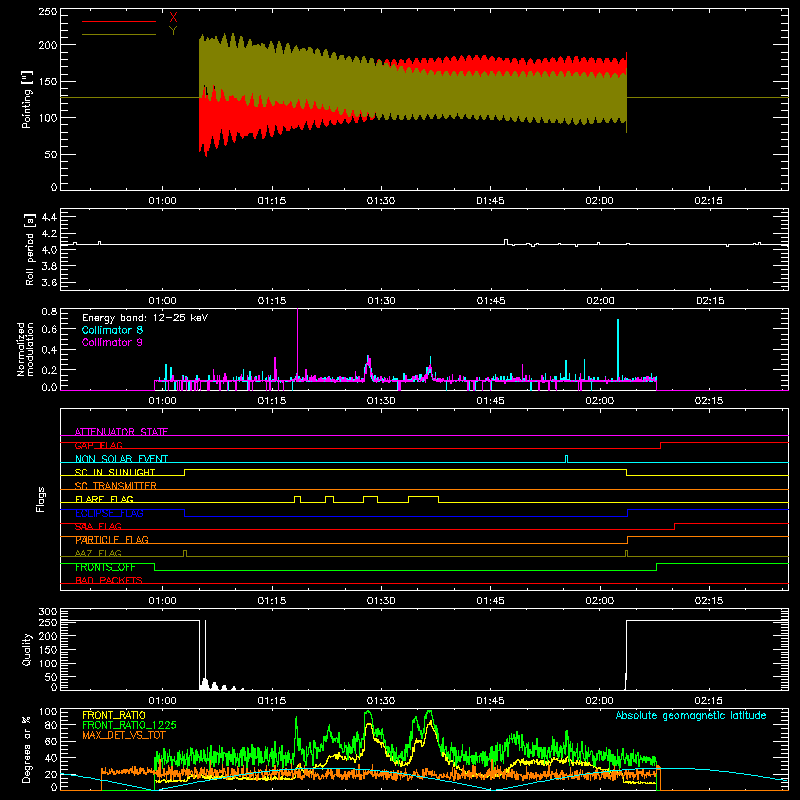
Task: Click the 'Degrees or %' axis label
Action: pyautogui.click(x=27, y=749)
